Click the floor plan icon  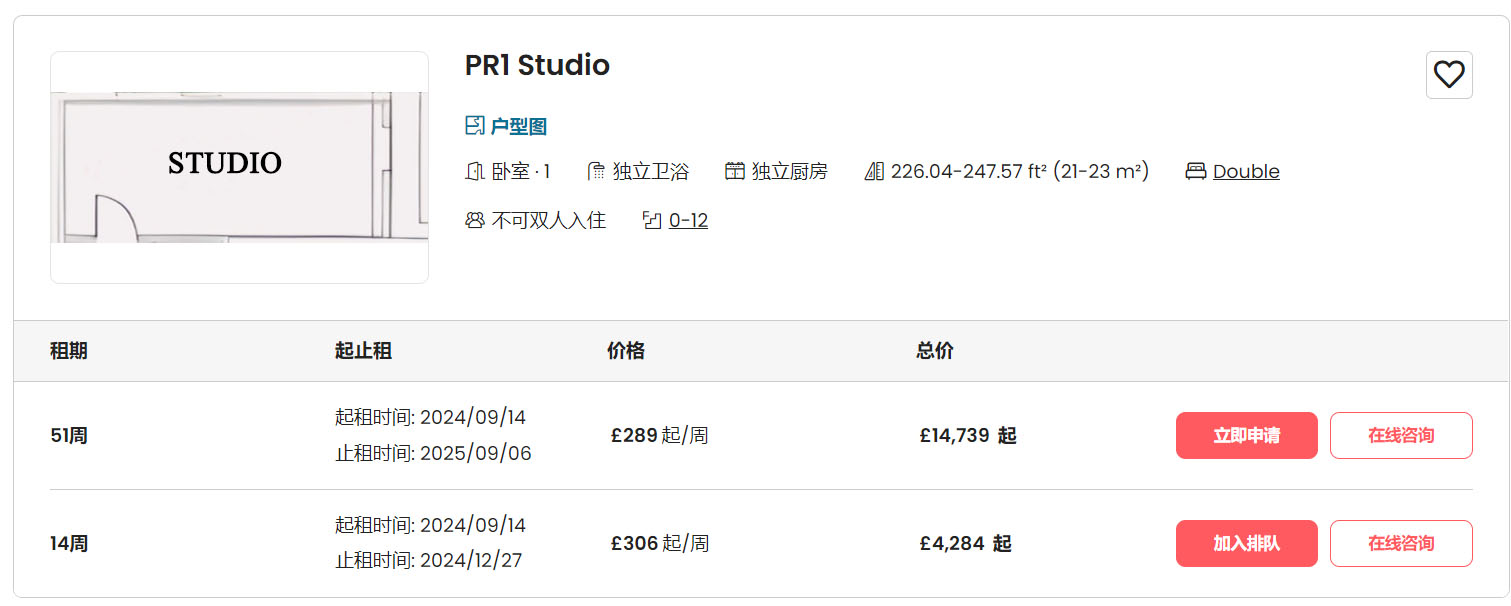(x=475, y=126)
